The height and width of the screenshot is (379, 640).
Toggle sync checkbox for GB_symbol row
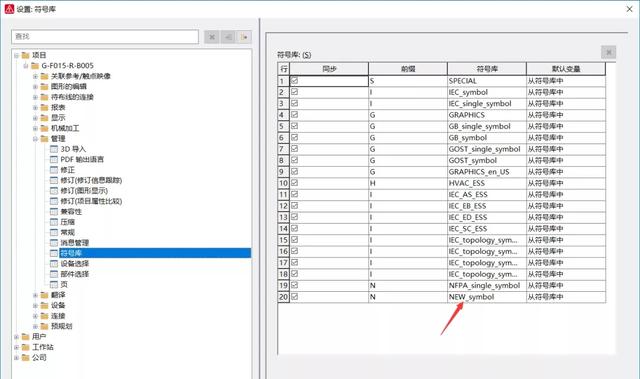coord(294,137)
